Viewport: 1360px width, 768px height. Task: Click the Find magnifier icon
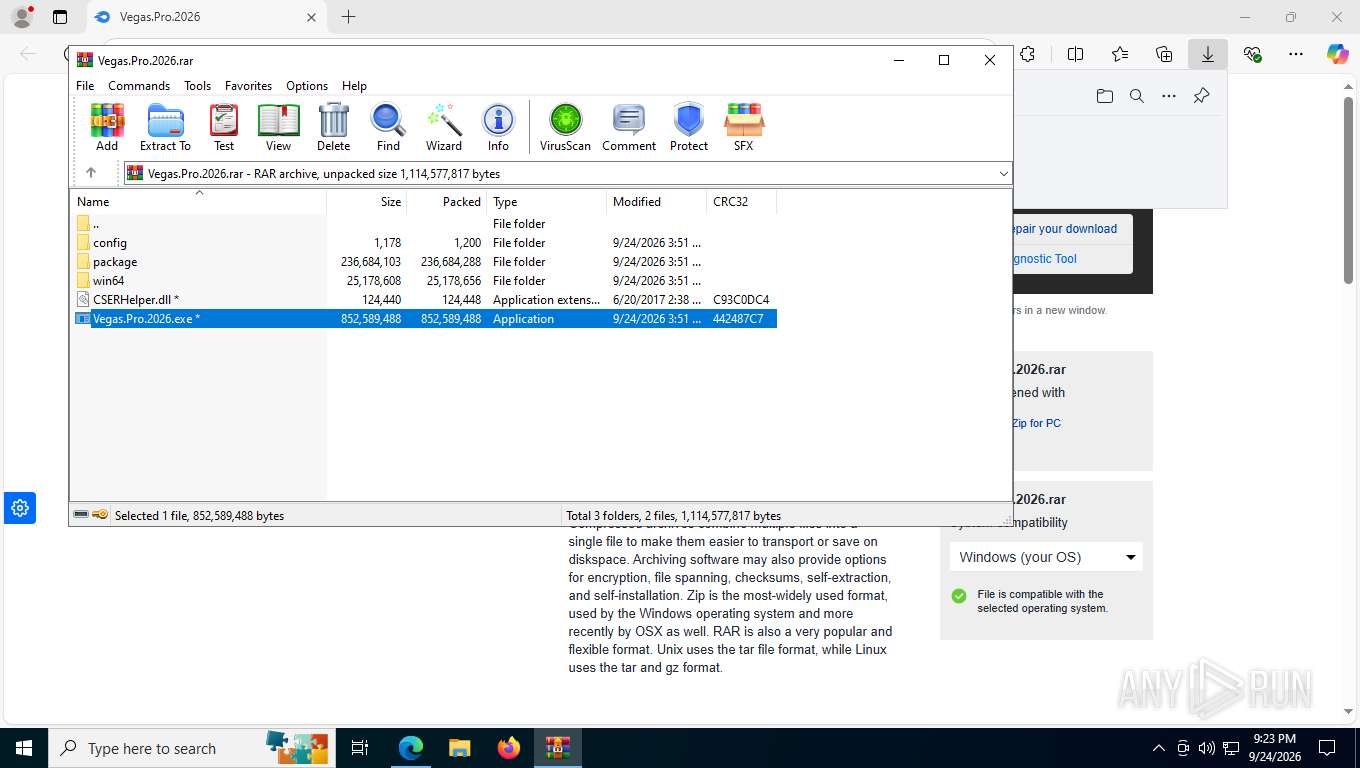point(388,127)
